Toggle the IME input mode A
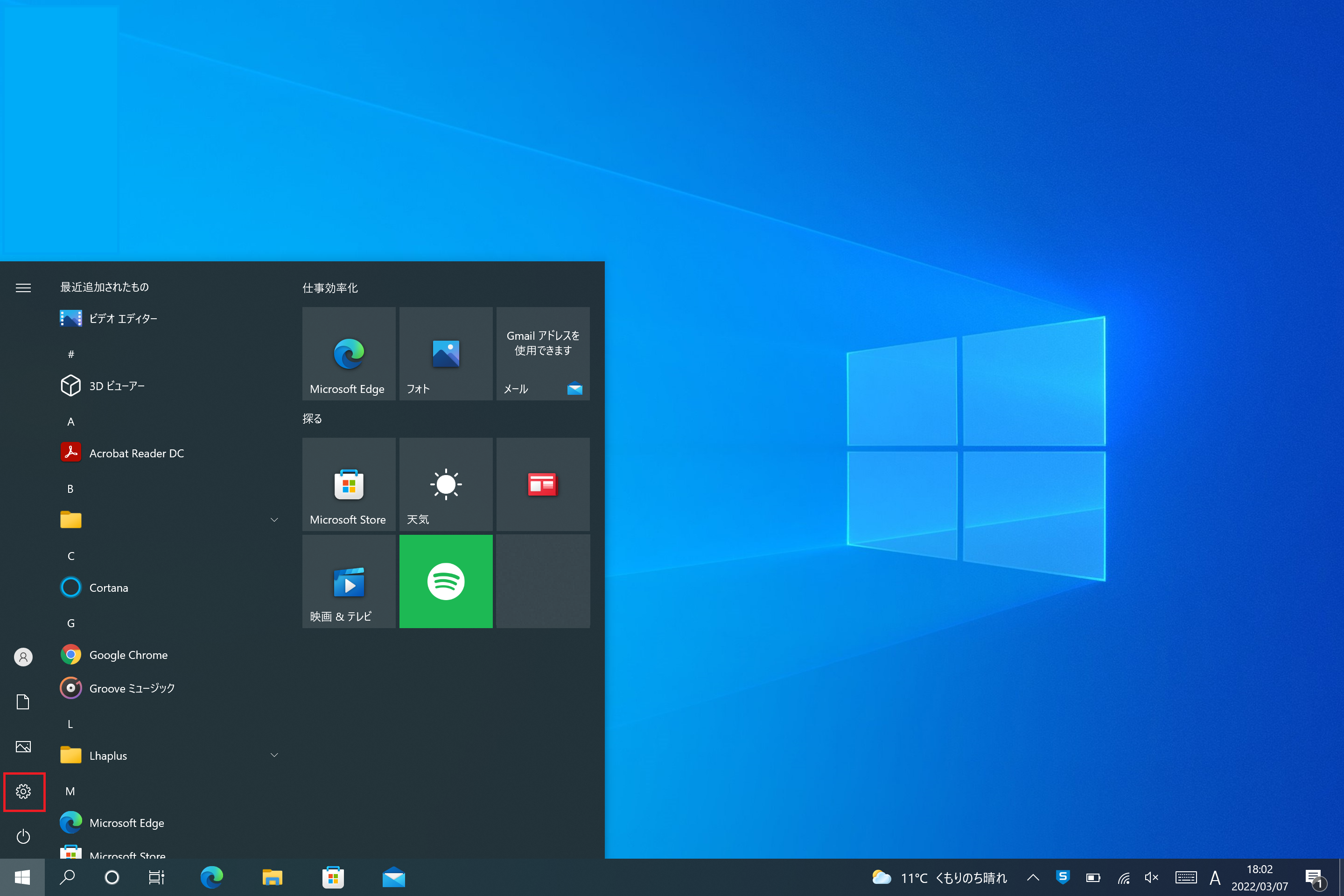The image size is (1344, 896). (1215, 877)
